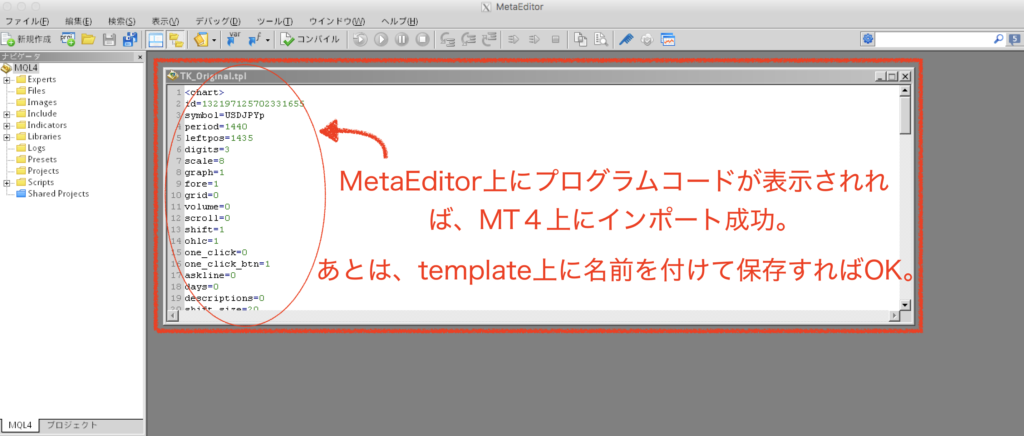Viewport: 1024px width, 436px height.
Task: Click the trading terminal chart icon
Action: 667,39
